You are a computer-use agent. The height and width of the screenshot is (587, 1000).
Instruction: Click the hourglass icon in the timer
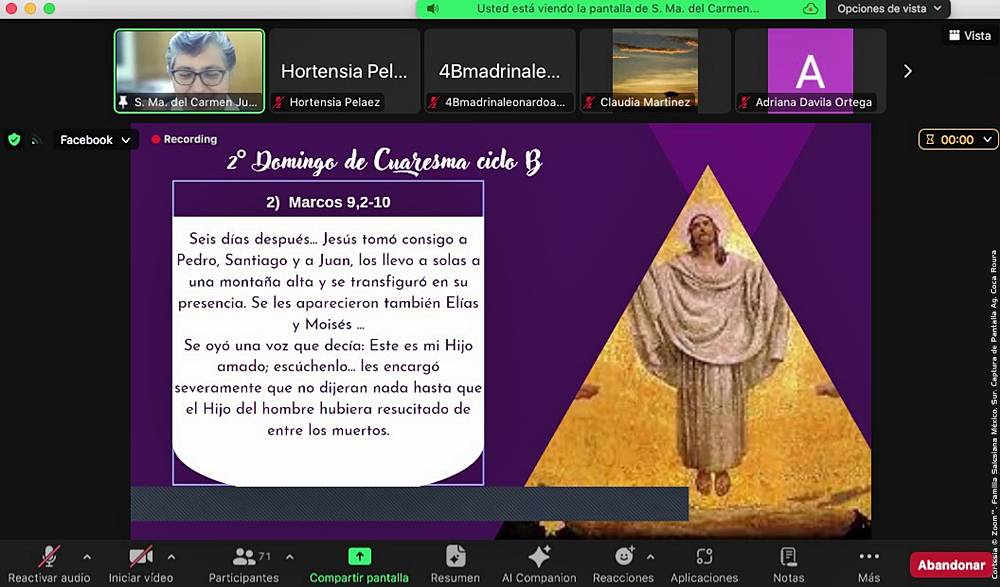pyautogui.click(x=930, y=139)
